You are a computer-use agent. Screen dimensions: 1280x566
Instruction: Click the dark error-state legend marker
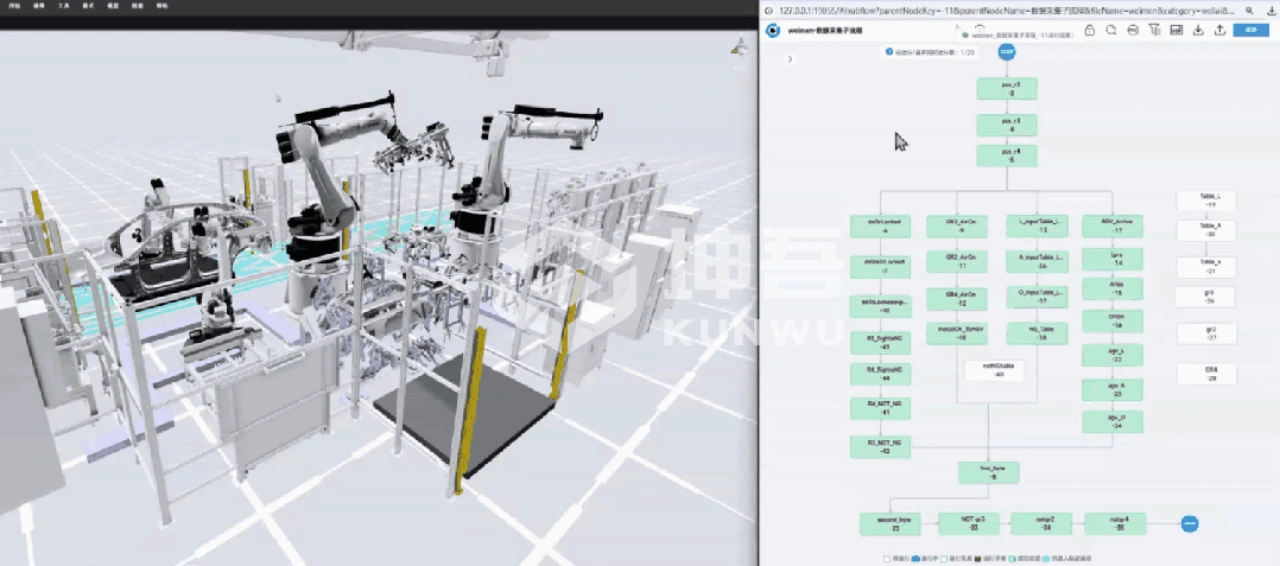click(976, 558)
